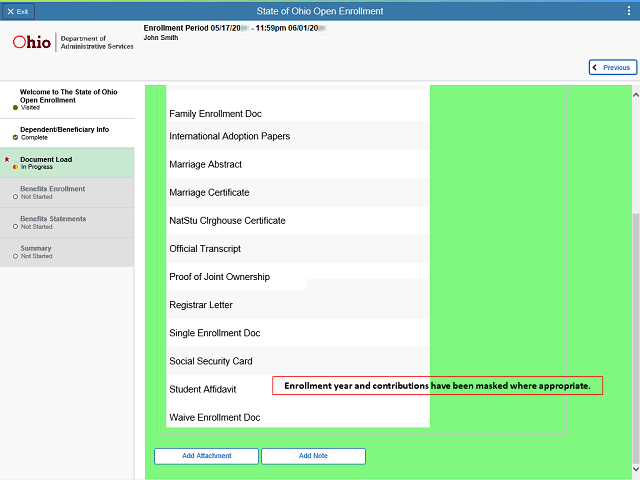This screenshot has width=640, height=480.
Task: Click the vertical scrollbar thumb
Action: pyautogui.click(x=634, y=340)
